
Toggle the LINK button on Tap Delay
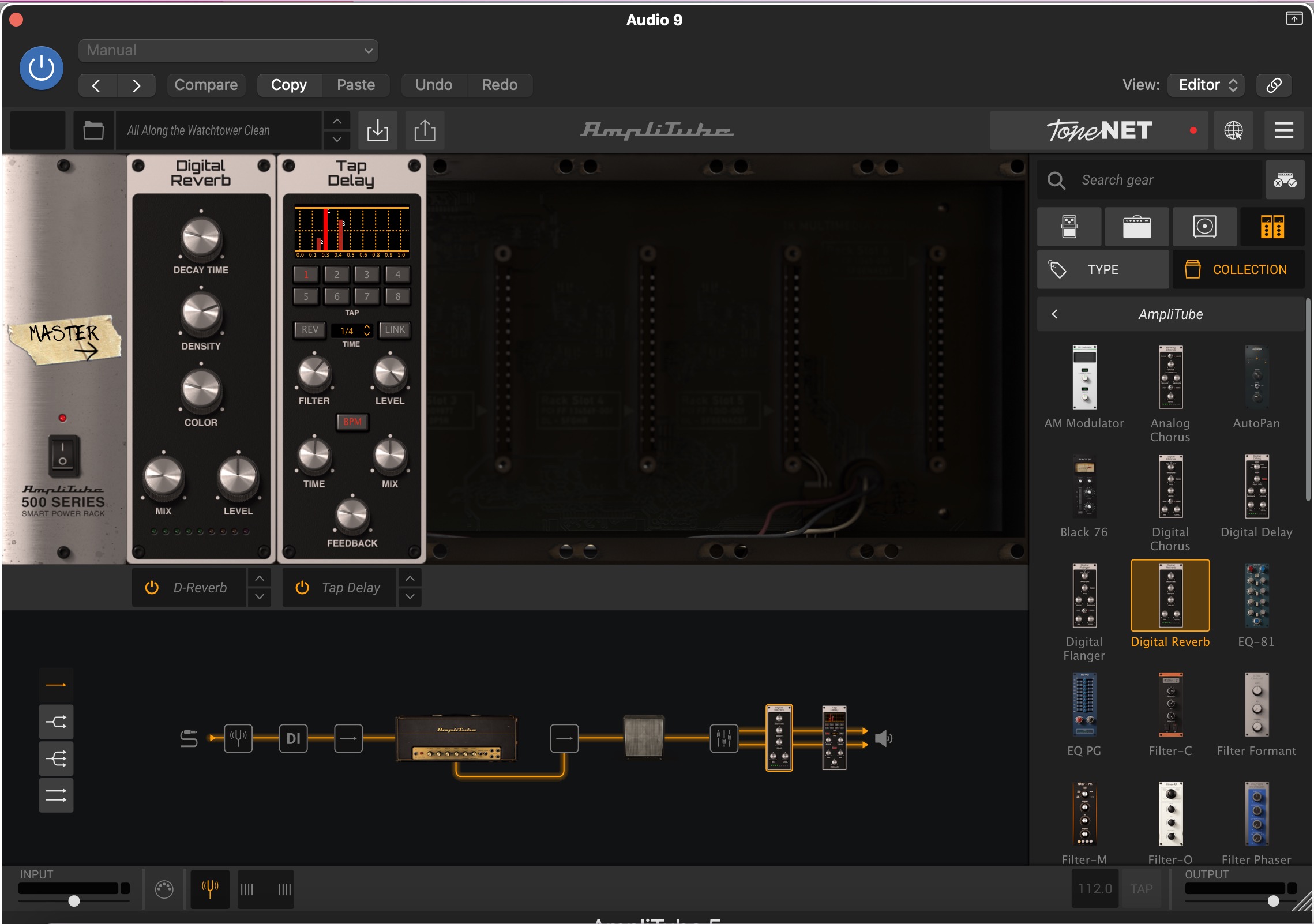coord(395,329)
